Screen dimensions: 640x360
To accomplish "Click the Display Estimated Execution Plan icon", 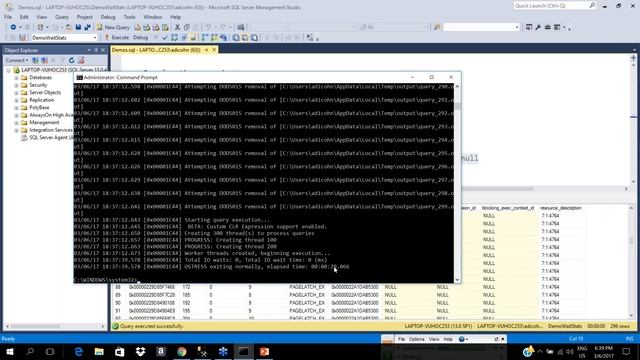I will [174, 38].
